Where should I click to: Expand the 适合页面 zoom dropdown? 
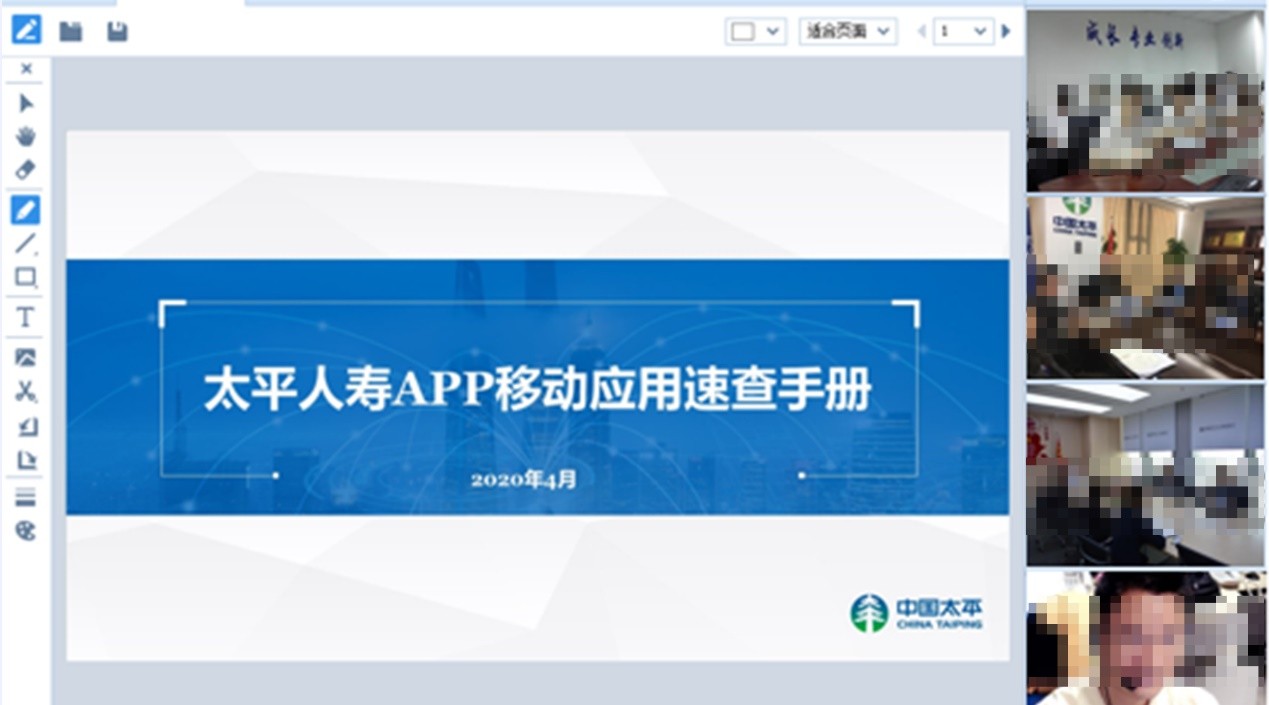847,32
